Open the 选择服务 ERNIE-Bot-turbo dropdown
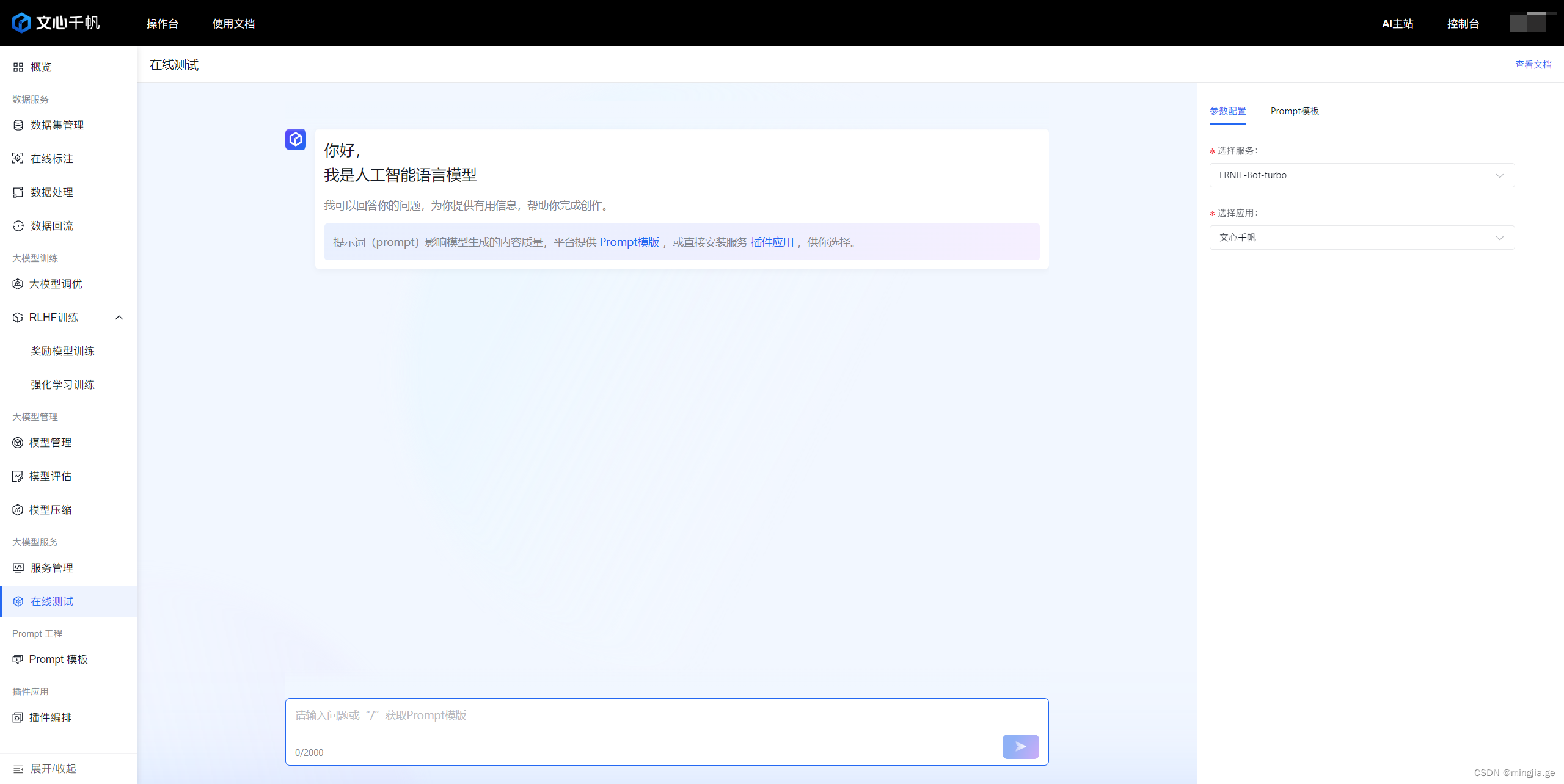 (x=1361, y=175)
